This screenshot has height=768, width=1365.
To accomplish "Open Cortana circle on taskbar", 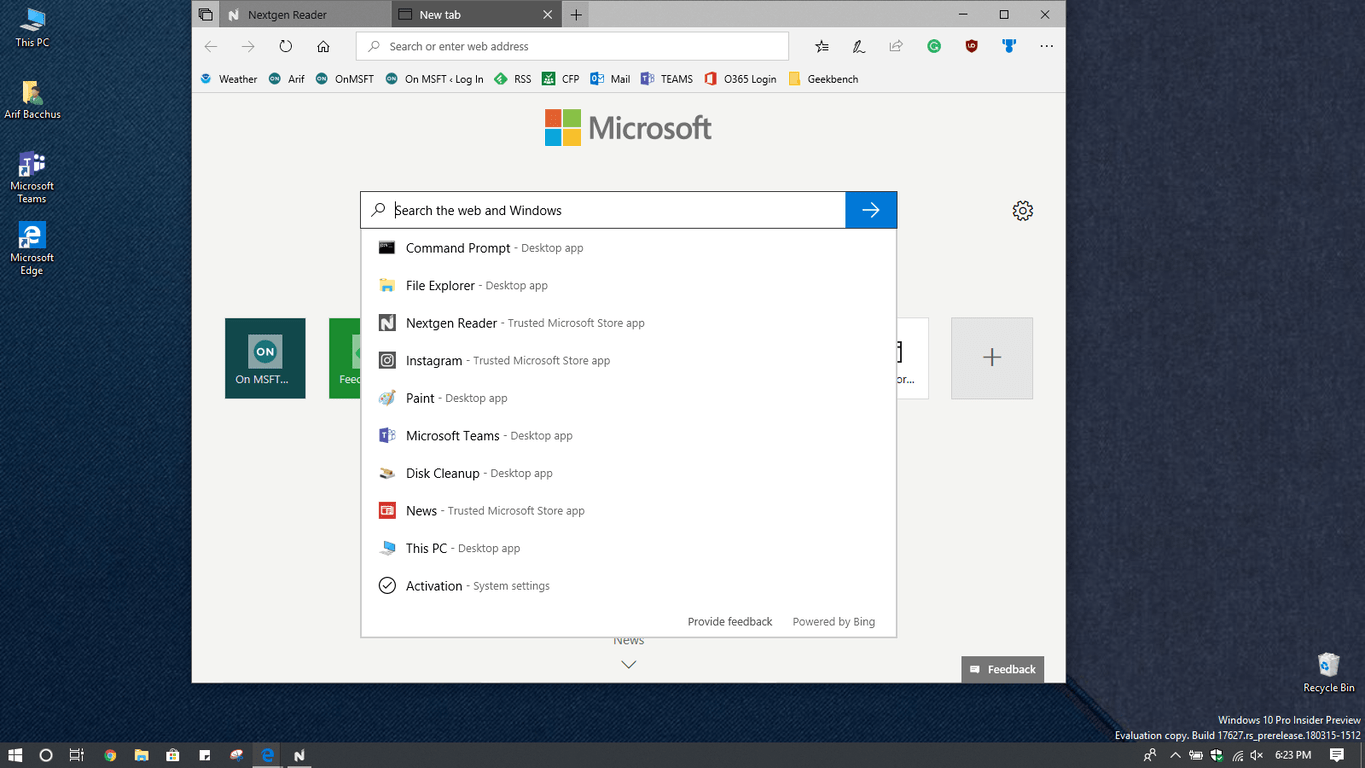I will [46, 755].
